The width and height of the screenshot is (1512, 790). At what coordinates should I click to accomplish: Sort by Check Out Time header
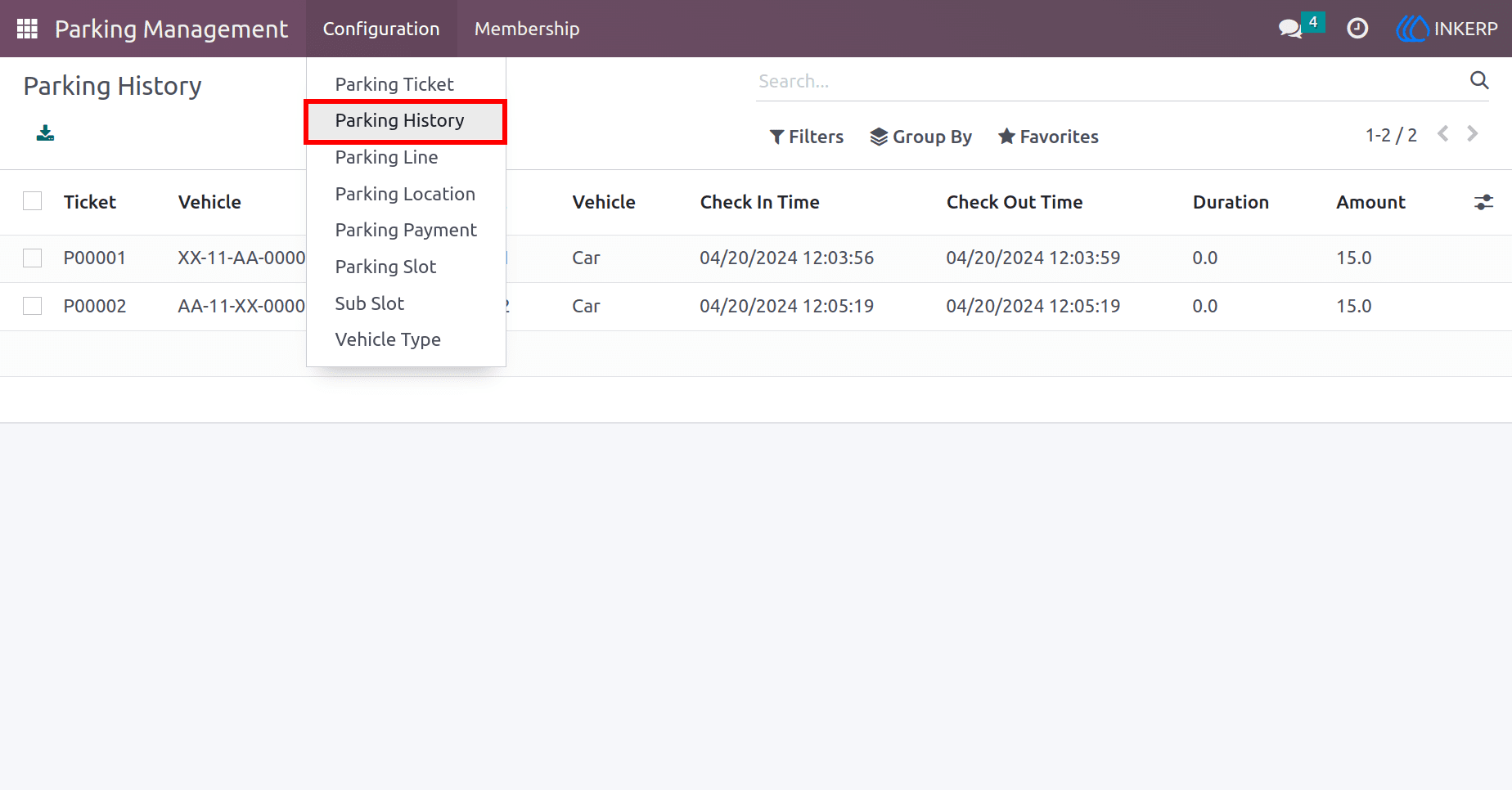point(1015,202)
